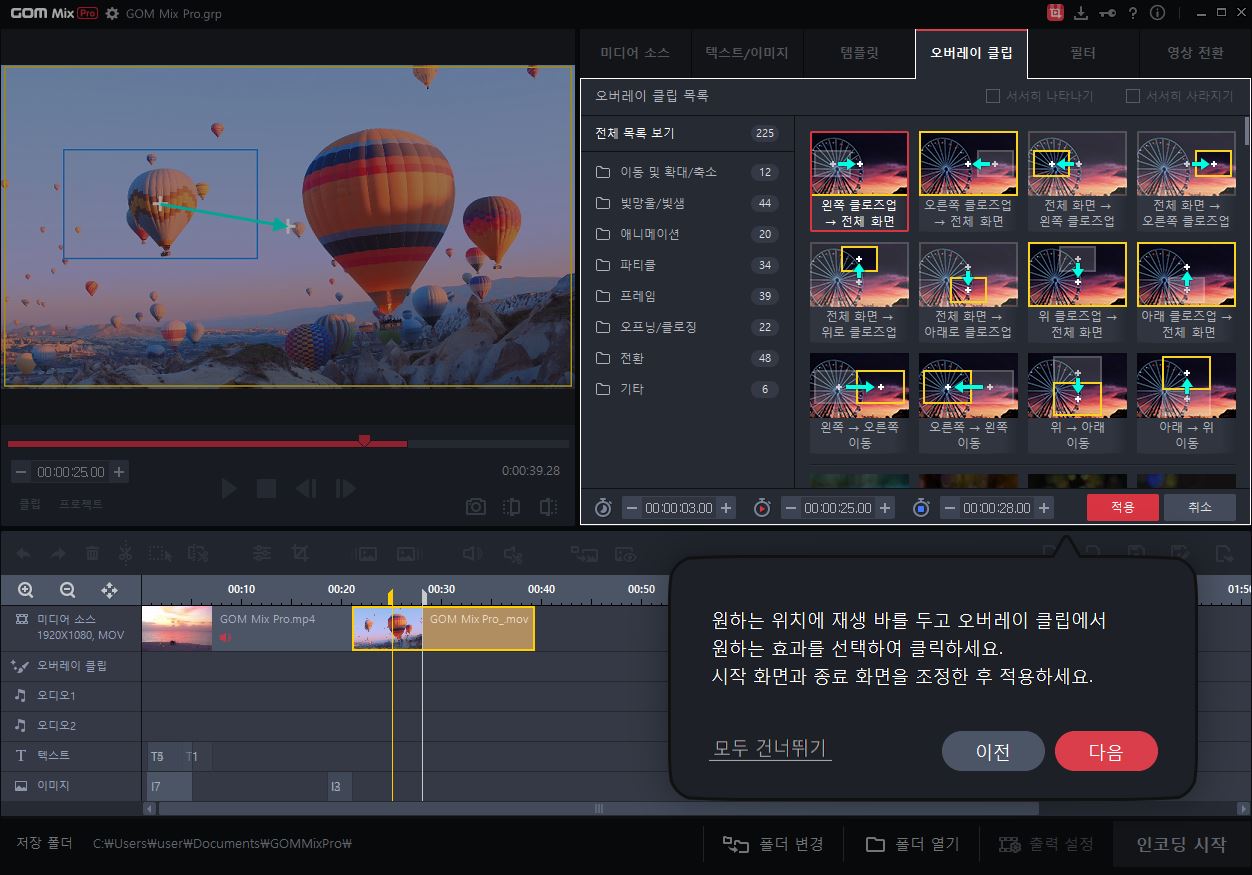Open the 오프닝/클로징 category
Viewport: 1252px width, 875px height.
(686, 327)
